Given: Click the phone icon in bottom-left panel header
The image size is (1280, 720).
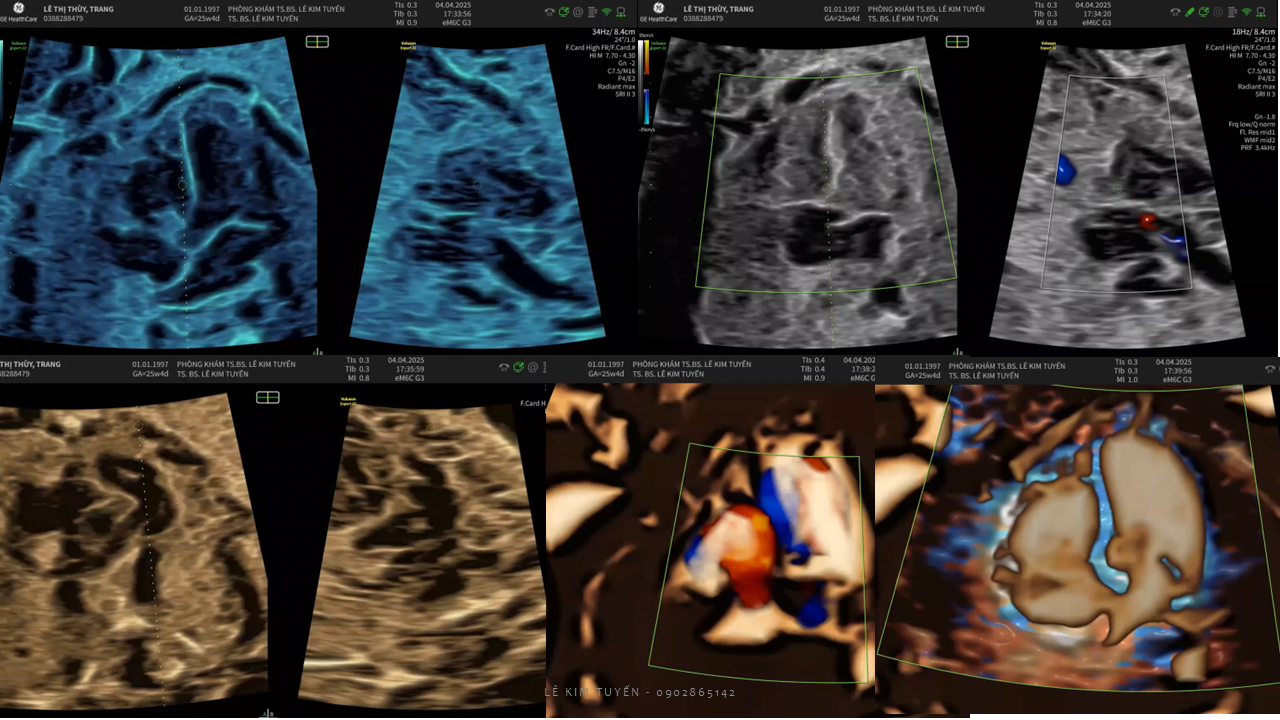Looking at the screenshot, I should pos(504,367).
